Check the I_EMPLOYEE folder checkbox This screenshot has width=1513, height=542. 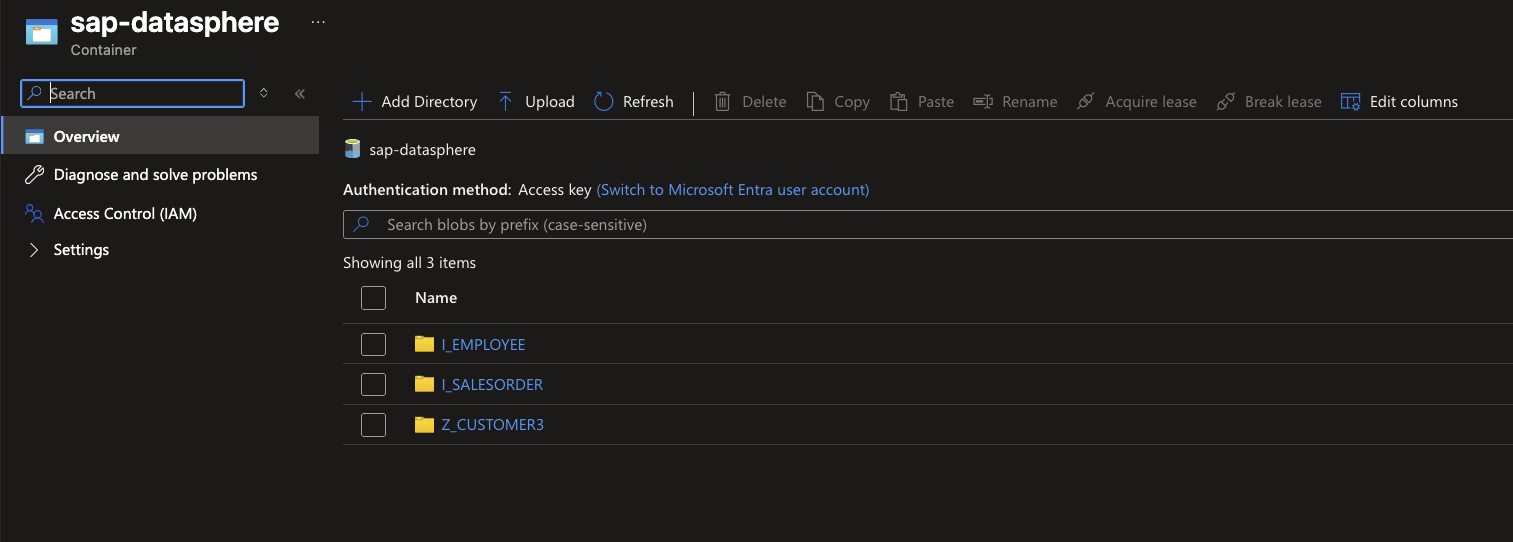coord(373,345)
